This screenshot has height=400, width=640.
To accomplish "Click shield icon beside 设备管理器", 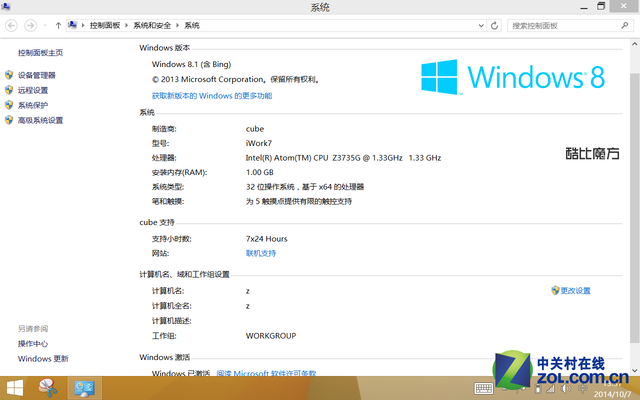I will point(9,75).
